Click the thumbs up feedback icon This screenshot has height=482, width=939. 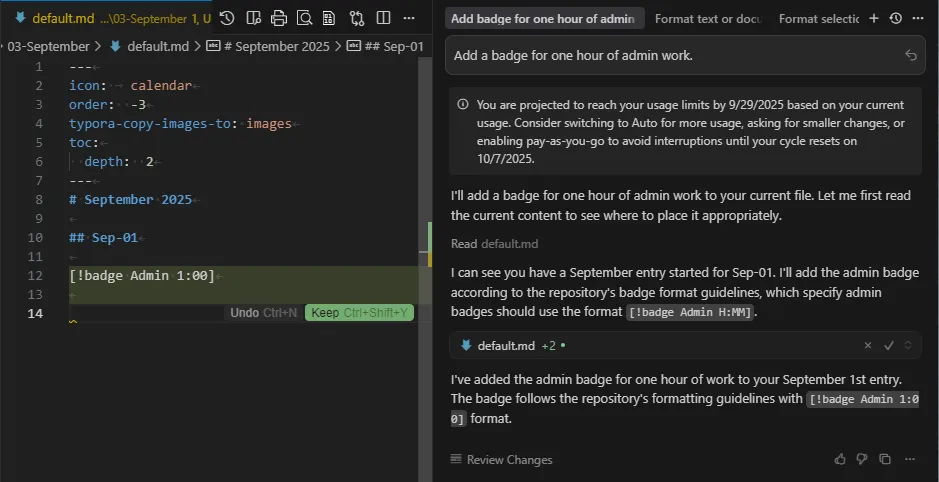tap(840, 459)
